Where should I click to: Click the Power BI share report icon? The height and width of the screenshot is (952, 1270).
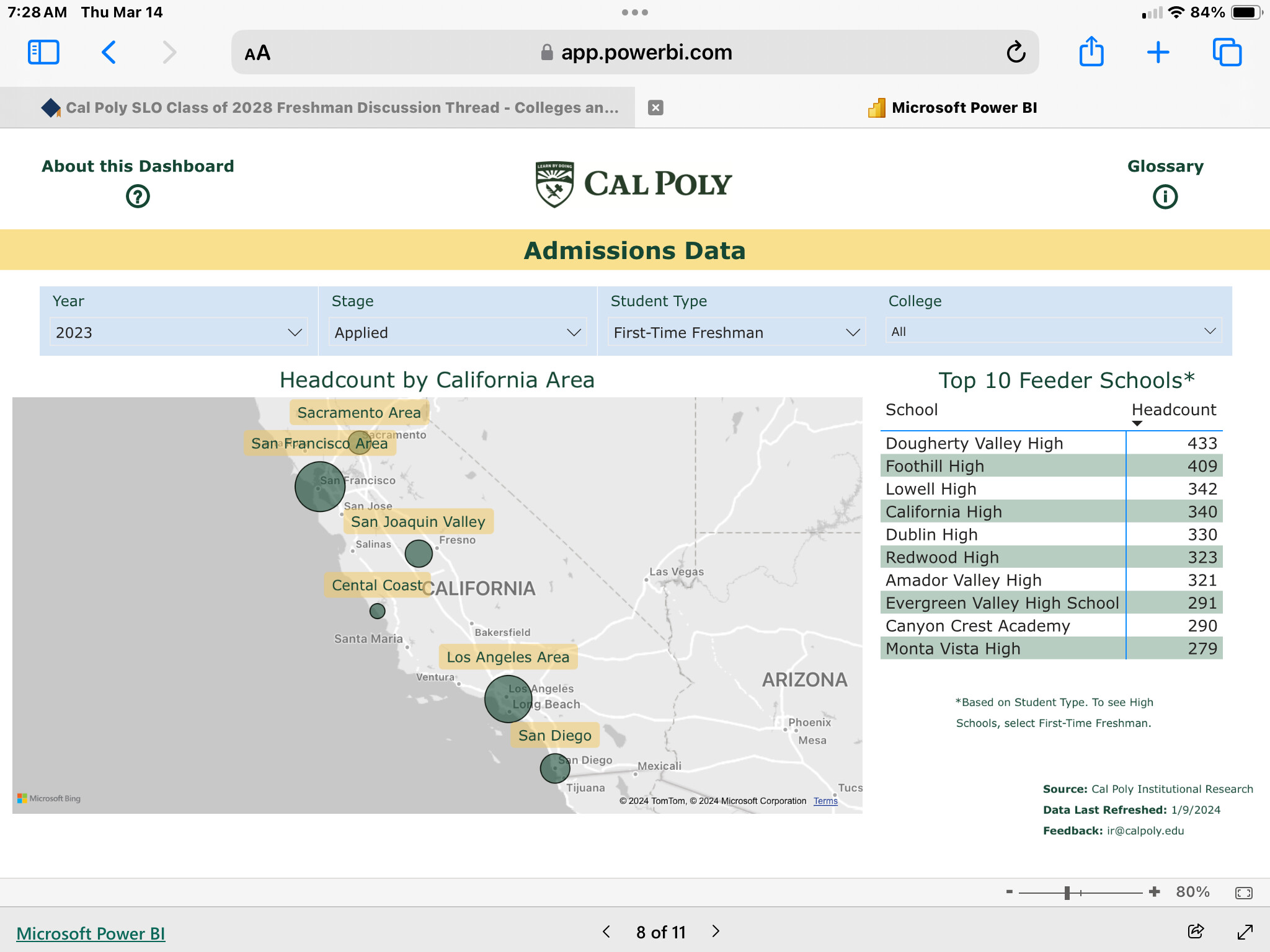click(x=1196, y=931)
